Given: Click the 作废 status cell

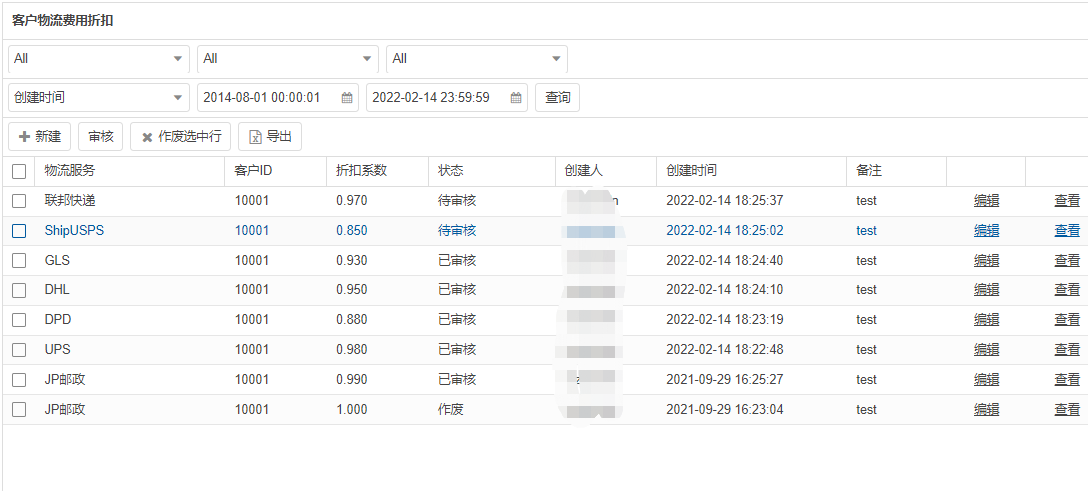Looking at the screenshot, I should (x=451, y=409).
